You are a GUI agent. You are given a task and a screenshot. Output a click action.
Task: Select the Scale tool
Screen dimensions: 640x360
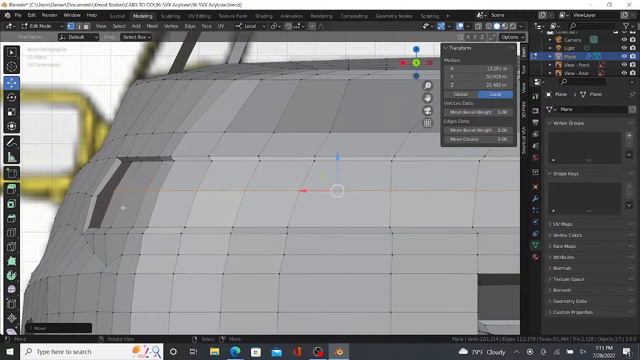point(11,112)
